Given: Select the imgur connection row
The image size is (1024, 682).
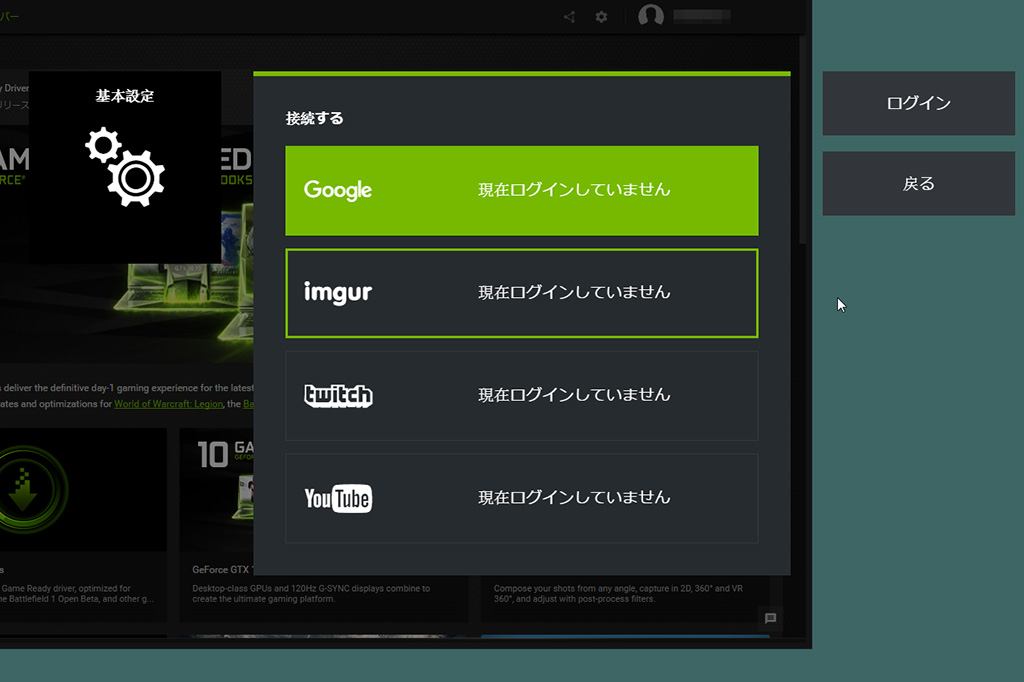Looking at the screenshot, I should pos(522,293).
